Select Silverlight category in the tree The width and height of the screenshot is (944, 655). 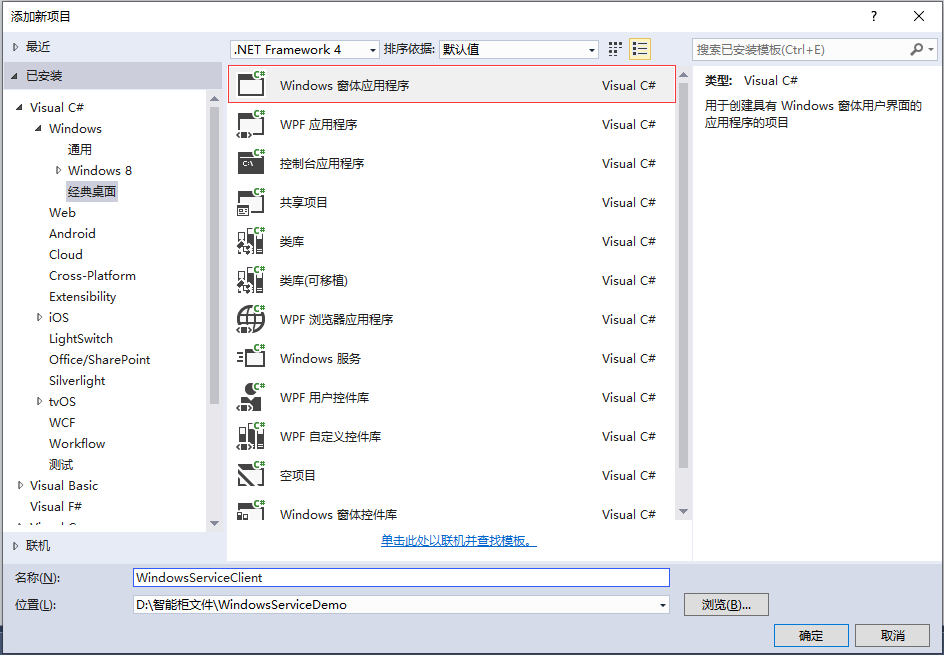point(77,380)
